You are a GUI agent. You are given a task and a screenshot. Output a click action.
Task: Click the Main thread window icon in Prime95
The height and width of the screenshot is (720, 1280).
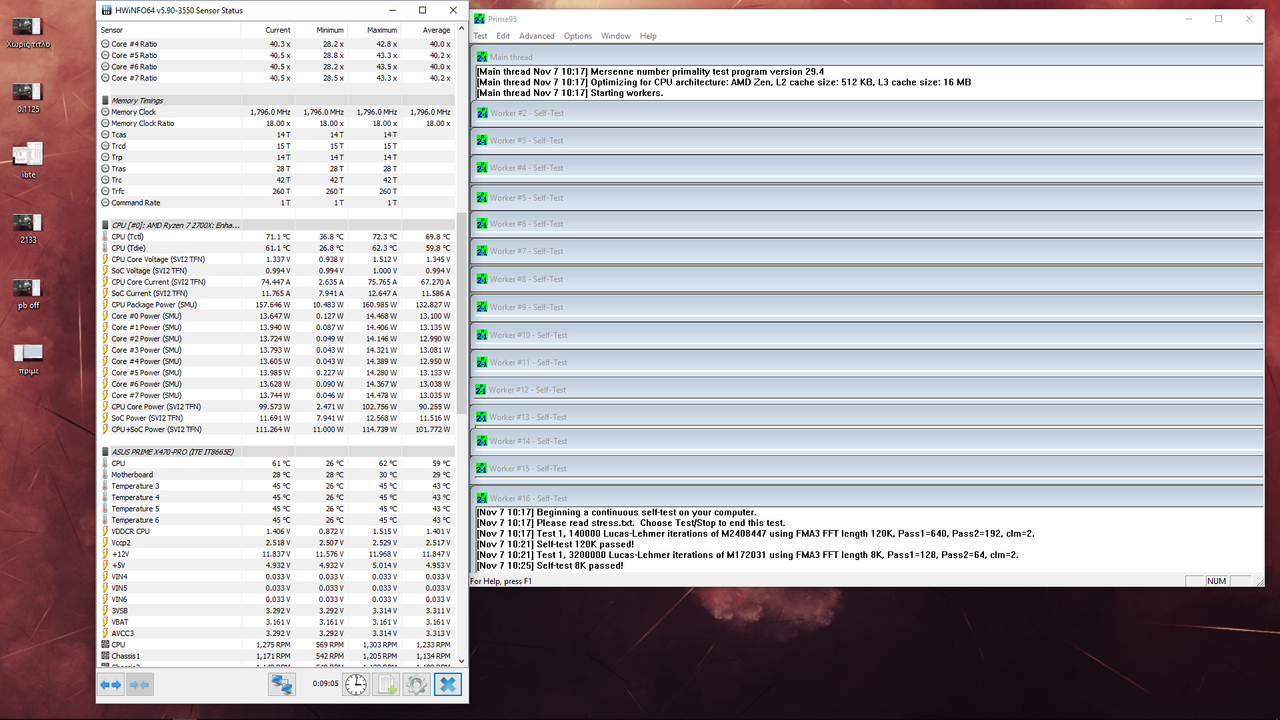(x=482, y=57)
